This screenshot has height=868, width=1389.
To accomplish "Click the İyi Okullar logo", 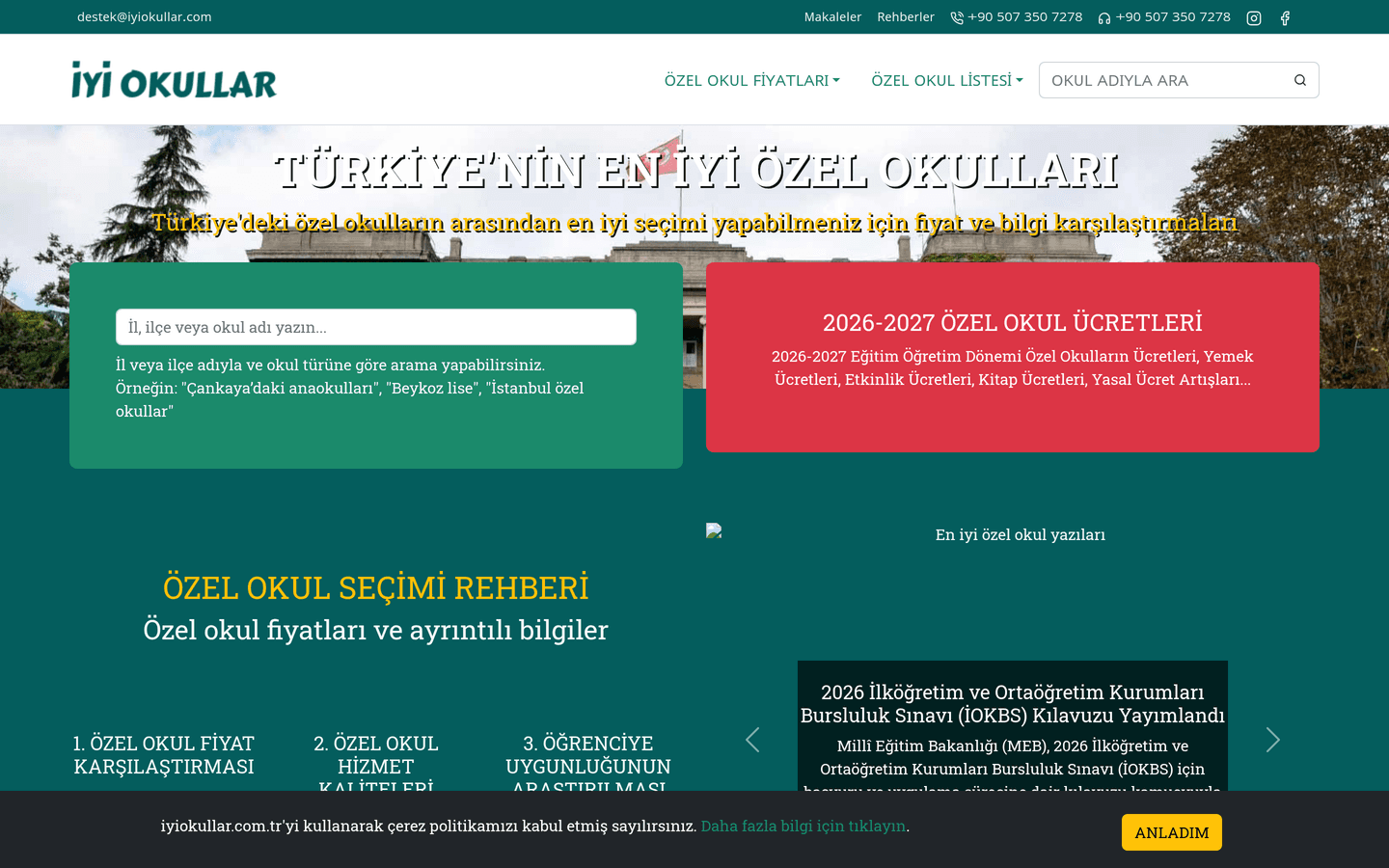I will click(x=174, y=80).
